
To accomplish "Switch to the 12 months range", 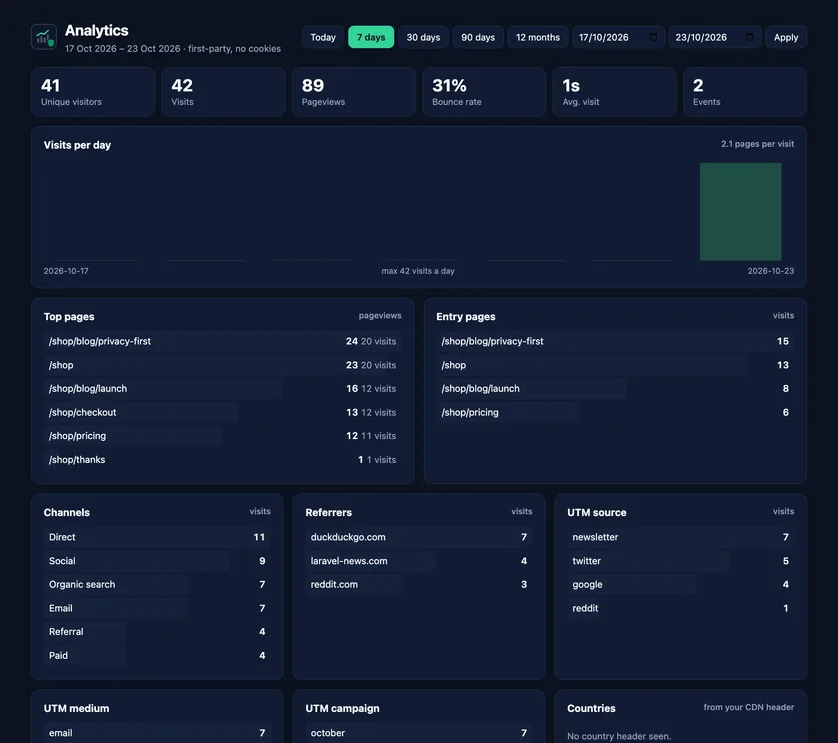I will [x=538, y=37].
